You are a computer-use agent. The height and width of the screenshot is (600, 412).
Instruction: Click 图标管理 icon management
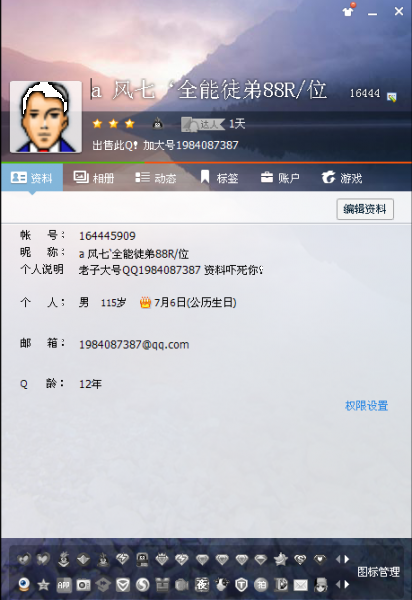378,572
